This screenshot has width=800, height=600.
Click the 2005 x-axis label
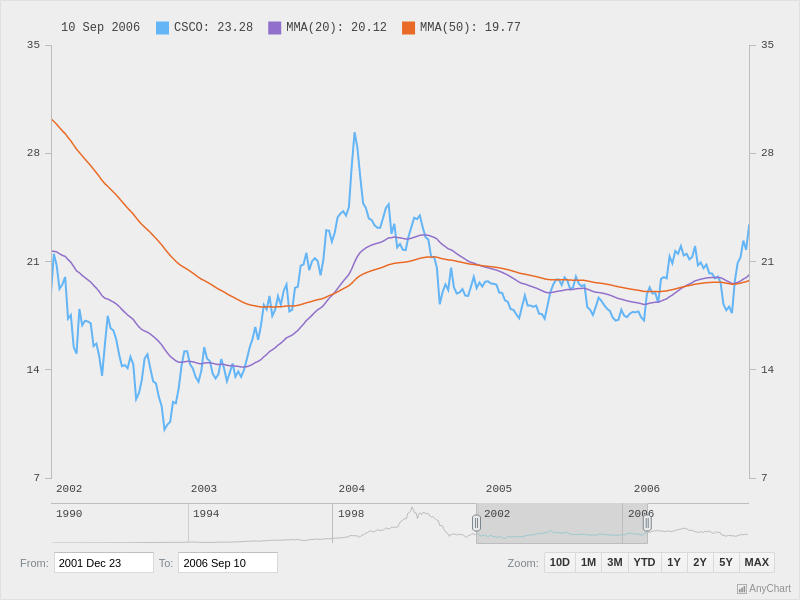tap(498, 489)
